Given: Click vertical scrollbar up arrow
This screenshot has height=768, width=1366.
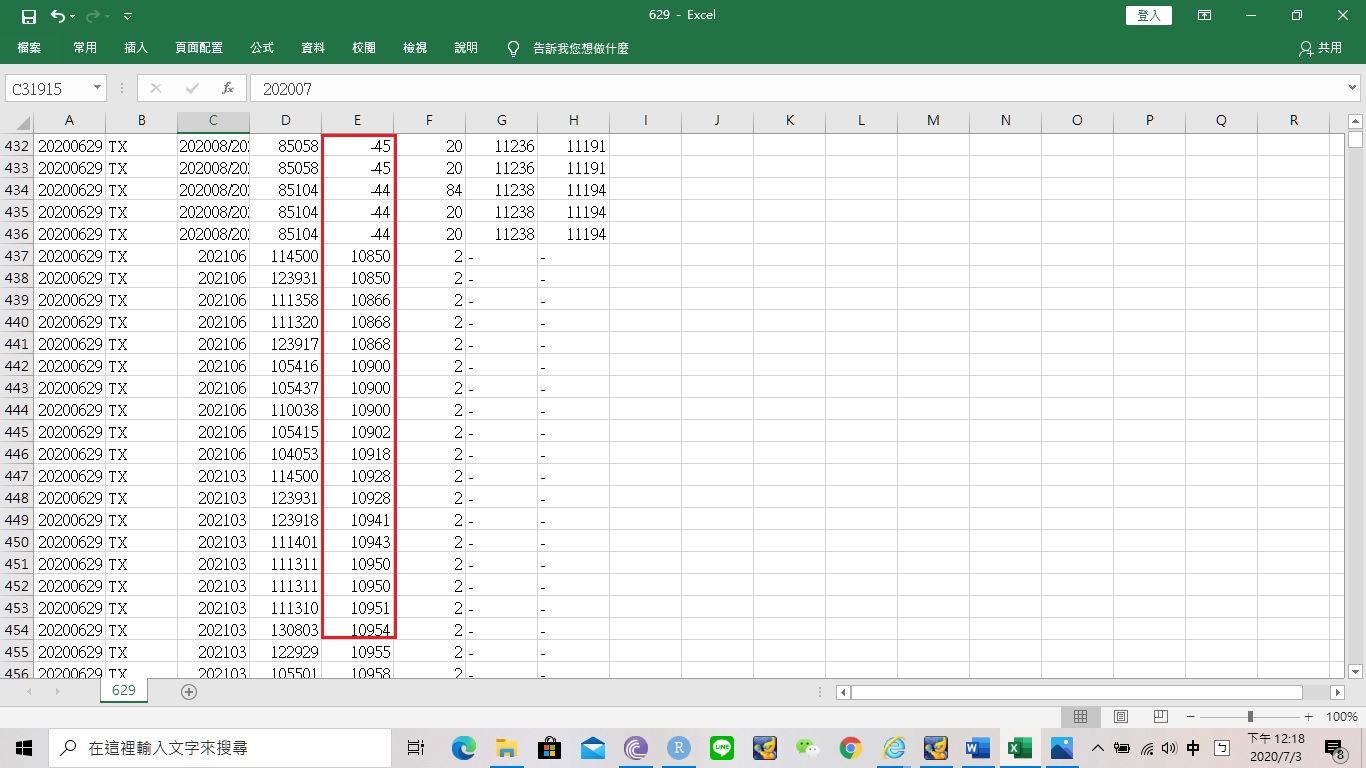Looking at the screenshot, I should (x=1355, y=121).
